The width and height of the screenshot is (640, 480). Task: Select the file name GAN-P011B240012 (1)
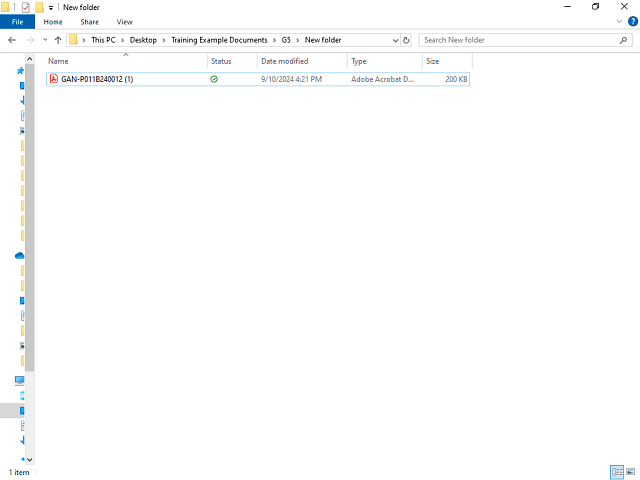(97, 79)
